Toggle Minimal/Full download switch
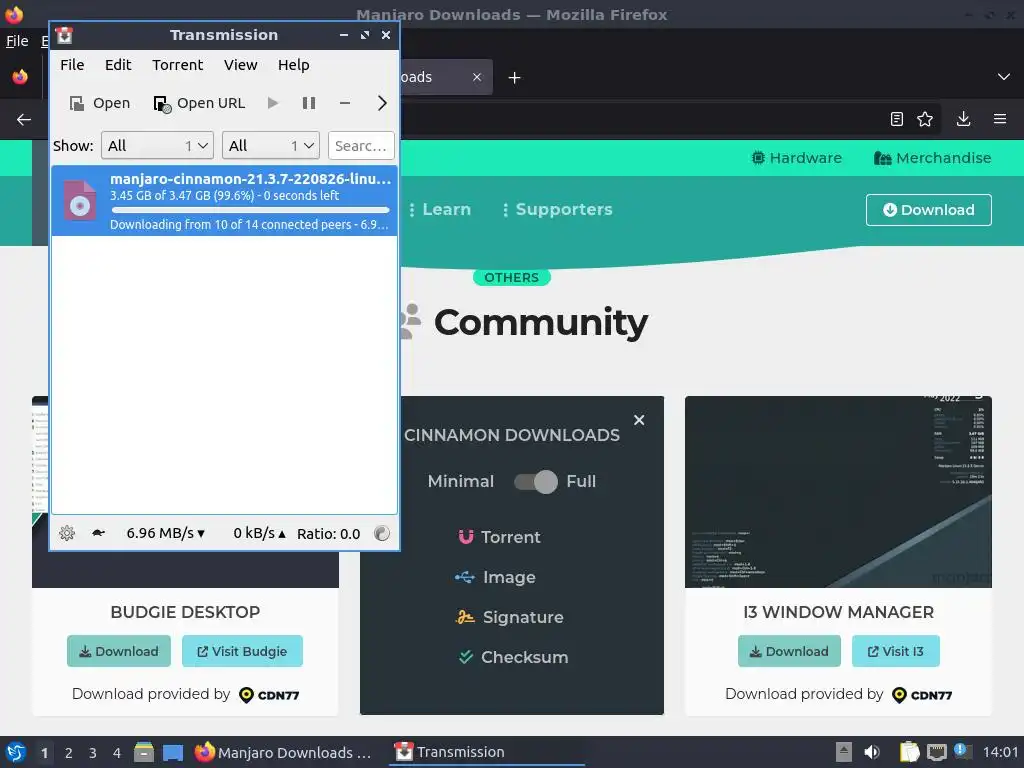The height and width of the screenshot is (768, 1024). point(536,482)
